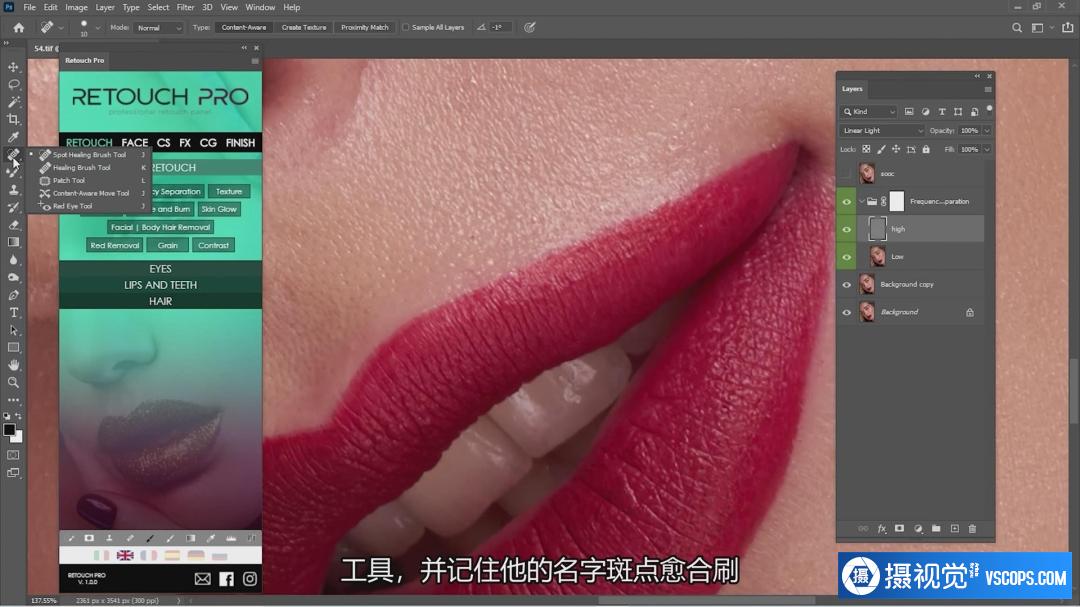The image size is (1080, 607).
Task: Open Layers panel flyout menu
Action: pos(988,90)
